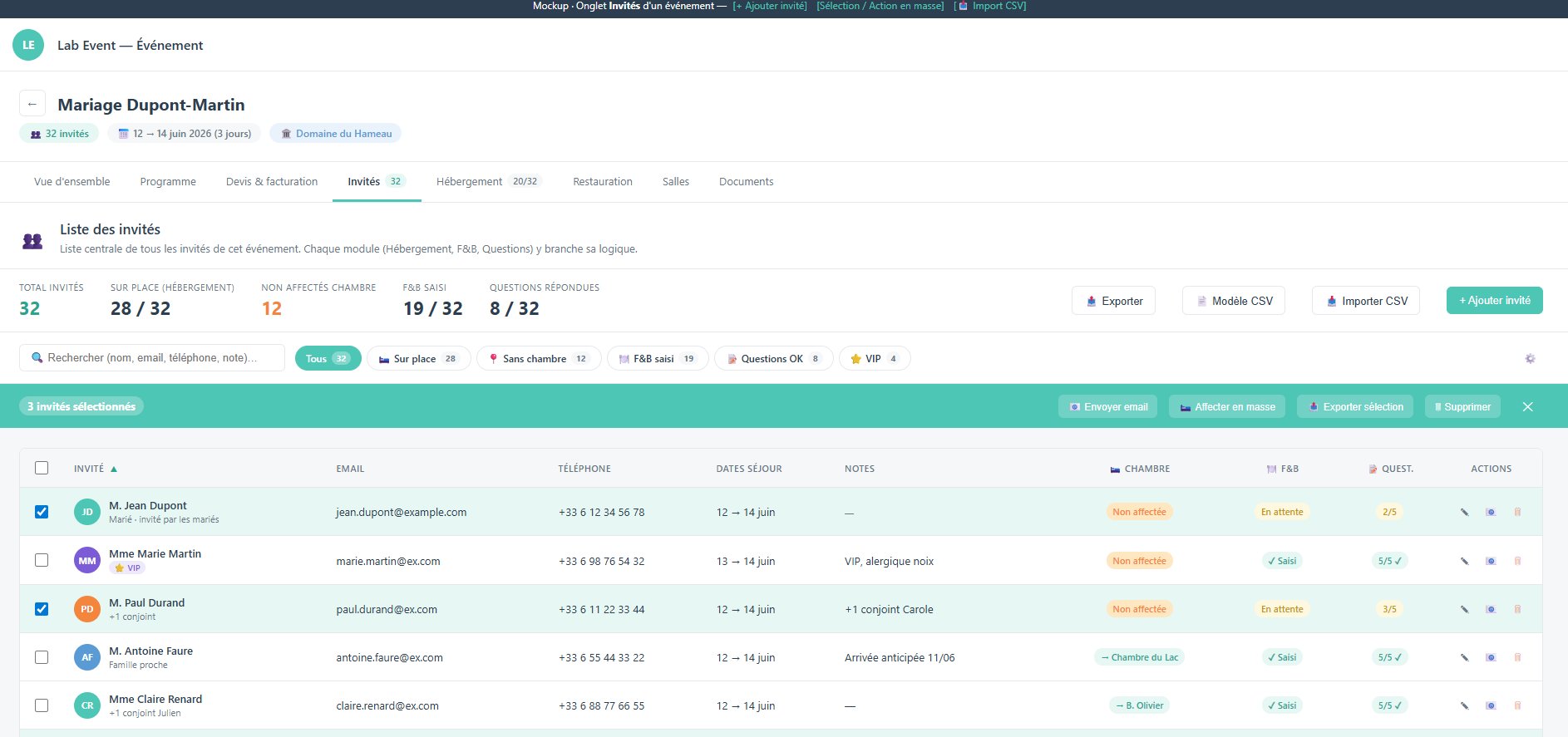Open the Affecter en masse action
The image size is (1568, 737).
(x=1227, y=406)
